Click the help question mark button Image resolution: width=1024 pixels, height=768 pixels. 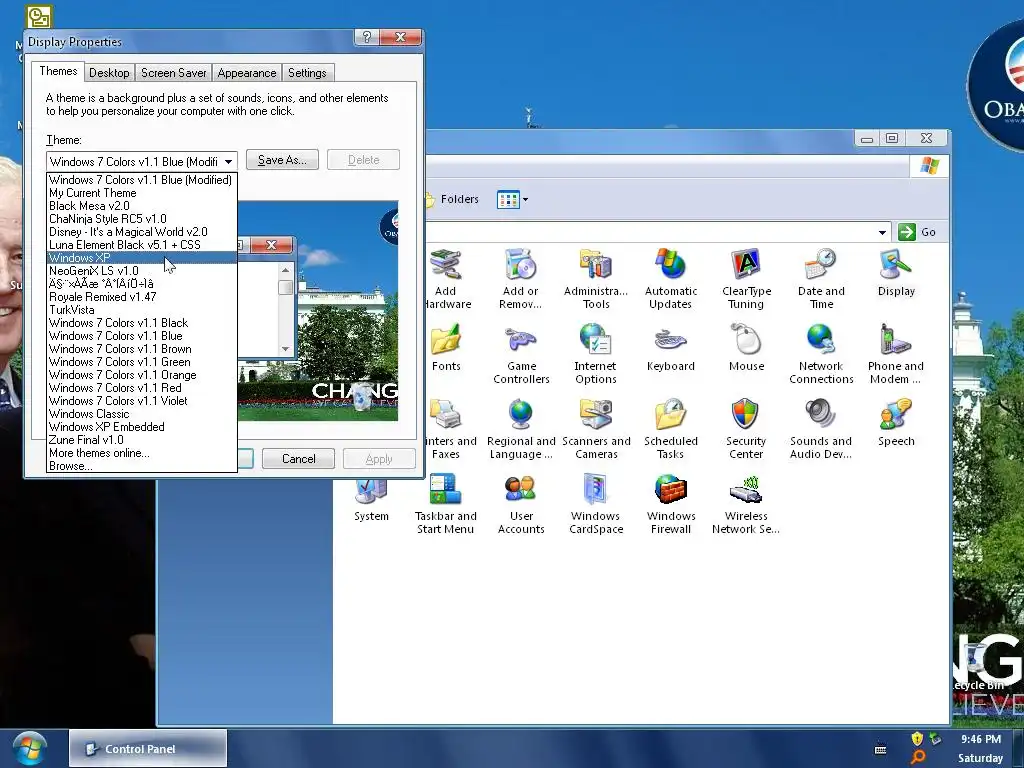[x=366, y=37]
